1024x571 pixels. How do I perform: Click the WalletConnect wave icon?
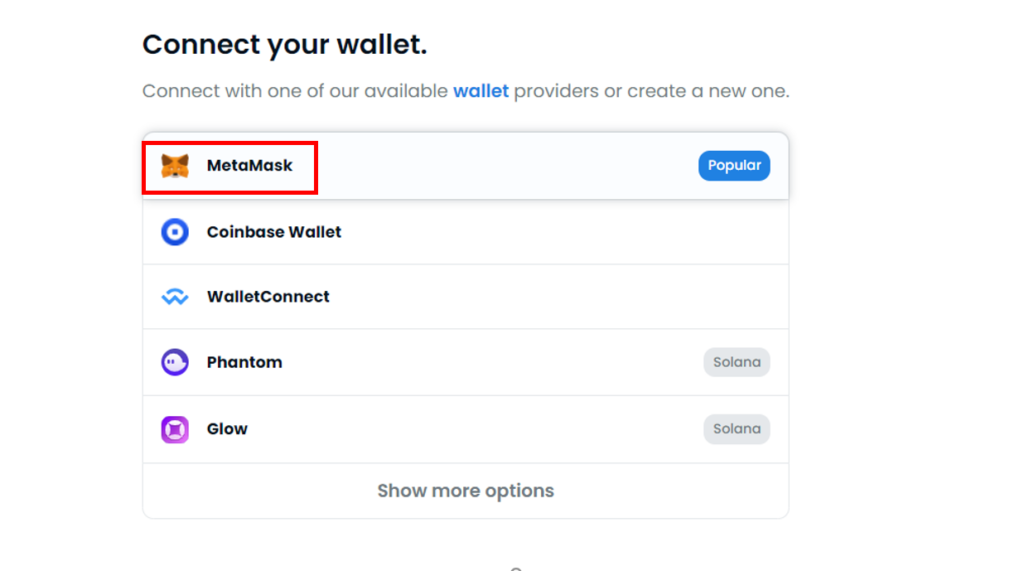coord(175,297)
